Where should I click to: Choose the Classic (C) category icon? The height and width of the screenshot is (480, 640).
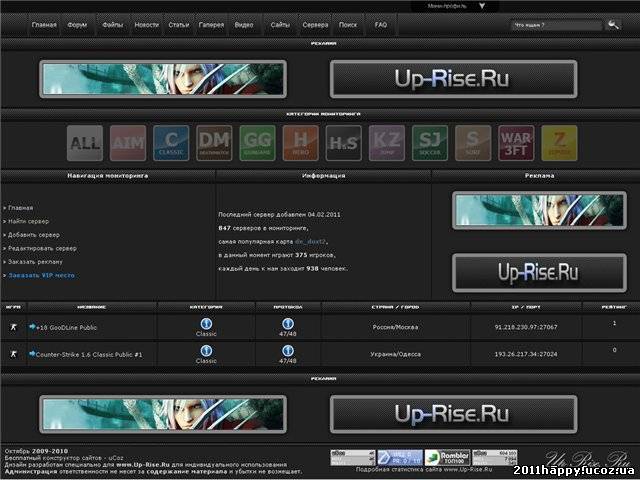pos(171,143)
